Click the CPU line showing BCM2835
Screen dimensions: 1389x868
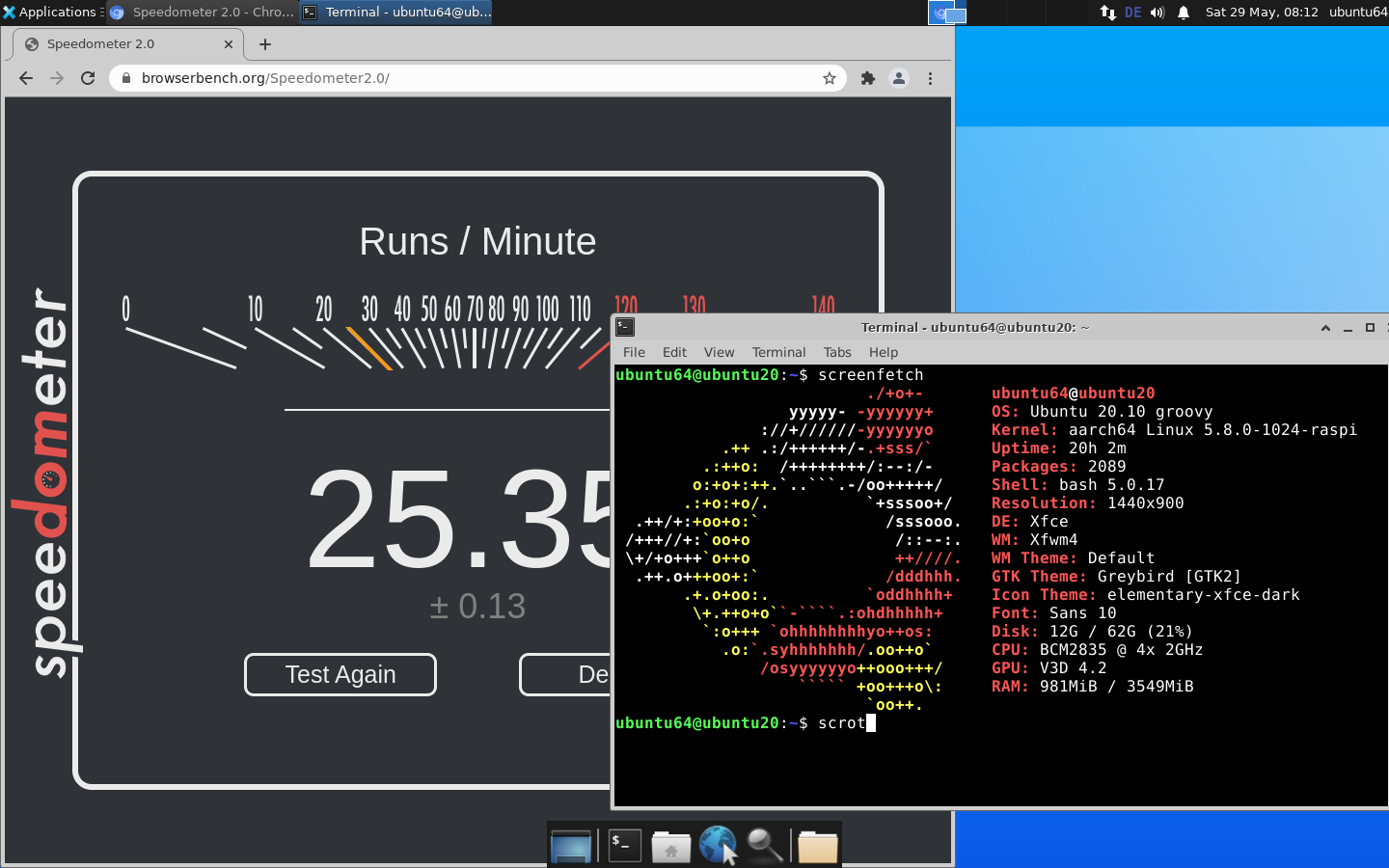[1097, 650]
